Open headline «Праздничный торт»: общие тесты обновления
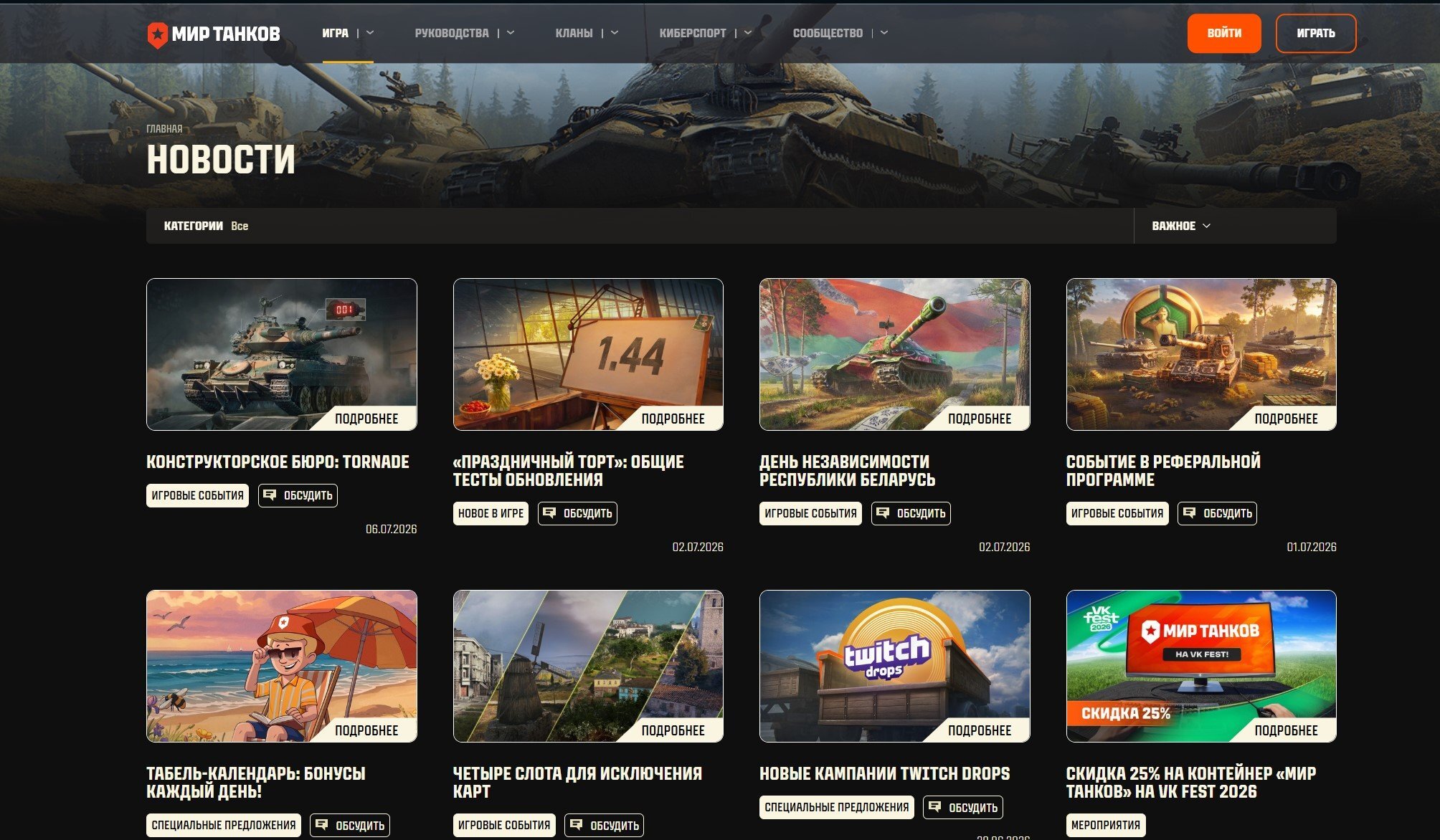Screen dimensions: 1440x840 click(x=569, y=471)
